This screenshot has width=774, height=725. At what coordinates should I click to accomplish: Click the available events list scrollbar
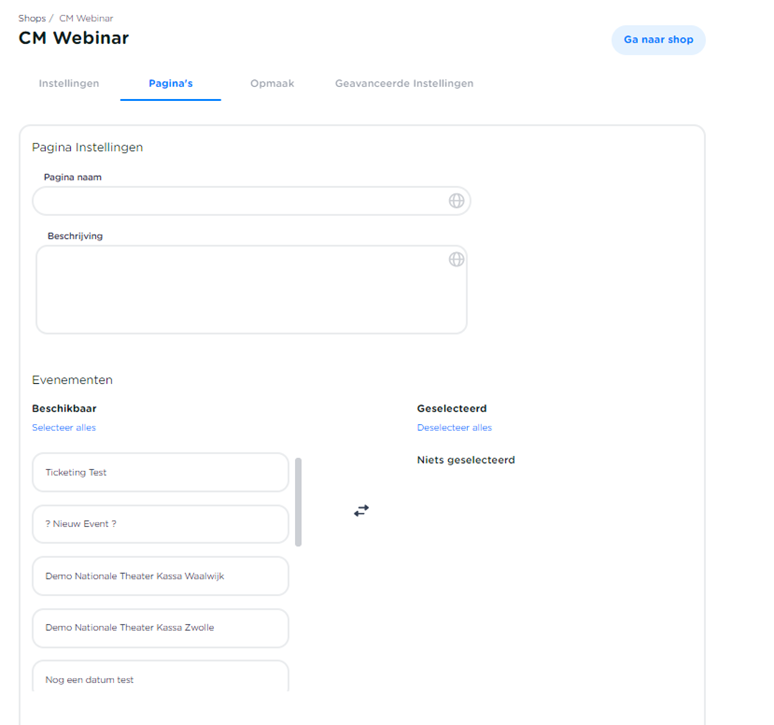(x=298, y=502)
